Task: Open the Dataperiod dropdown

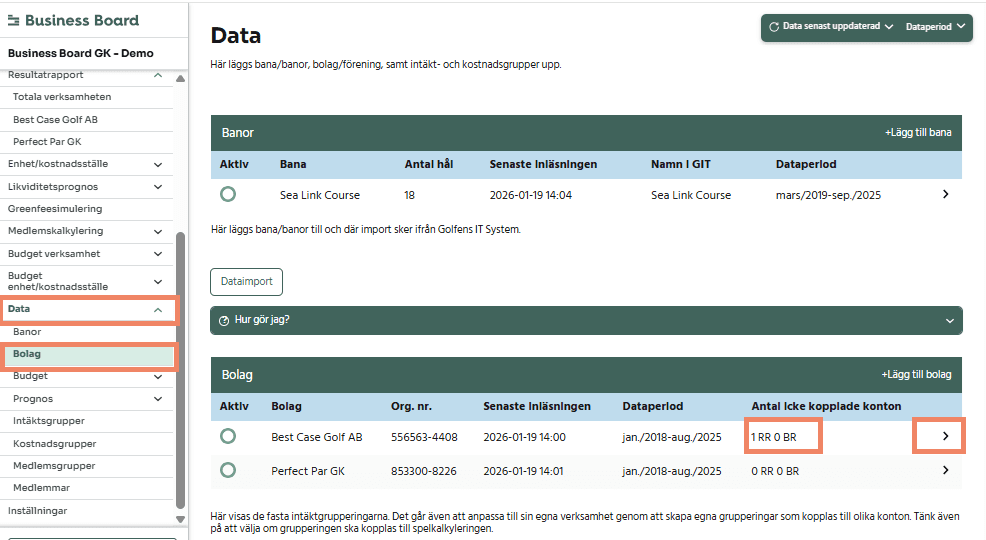Action: [x=935, y=27]
